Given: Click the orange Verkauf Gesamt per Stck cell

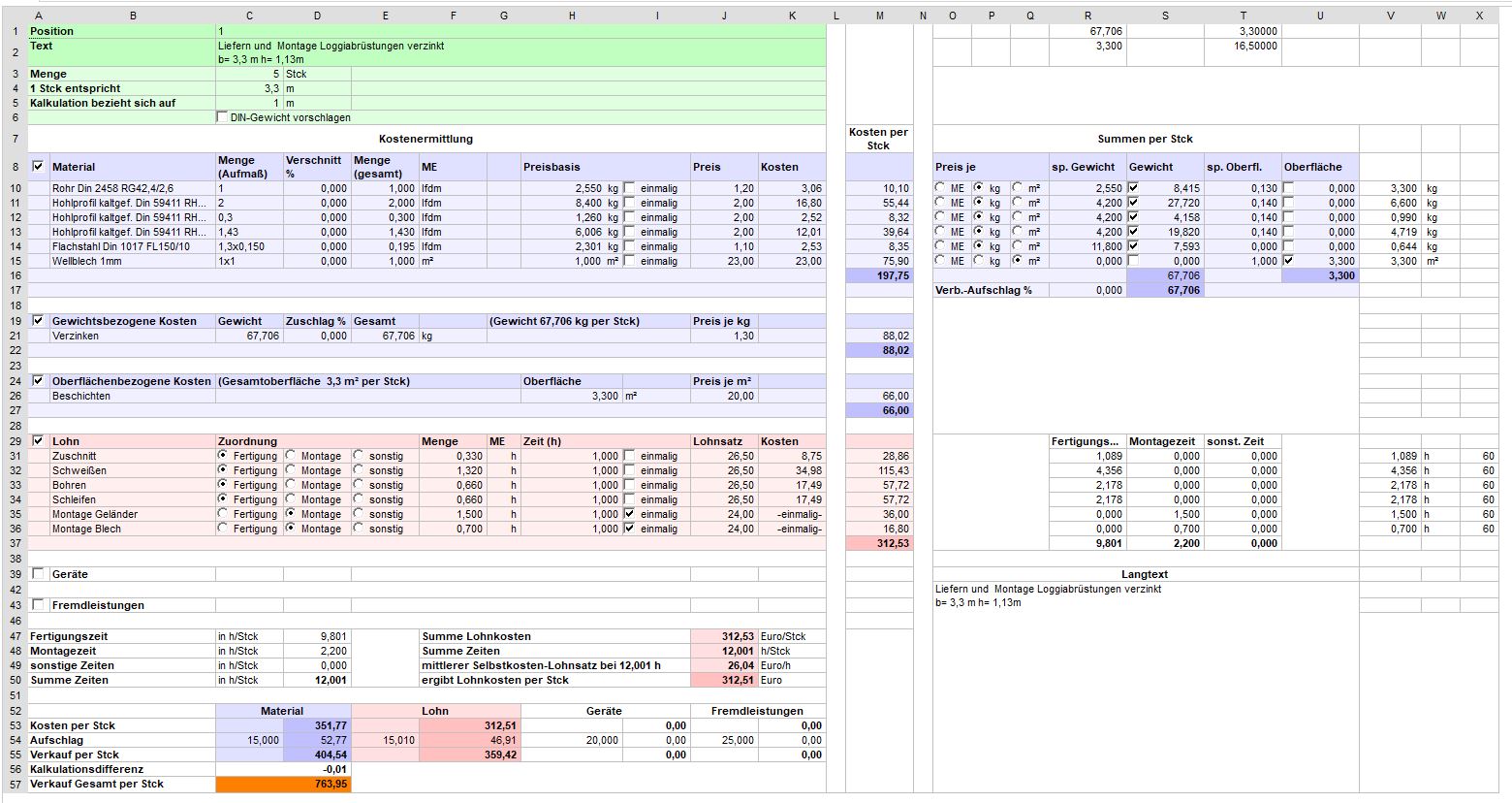Looking at the screenshot, I should pos(283,784).
